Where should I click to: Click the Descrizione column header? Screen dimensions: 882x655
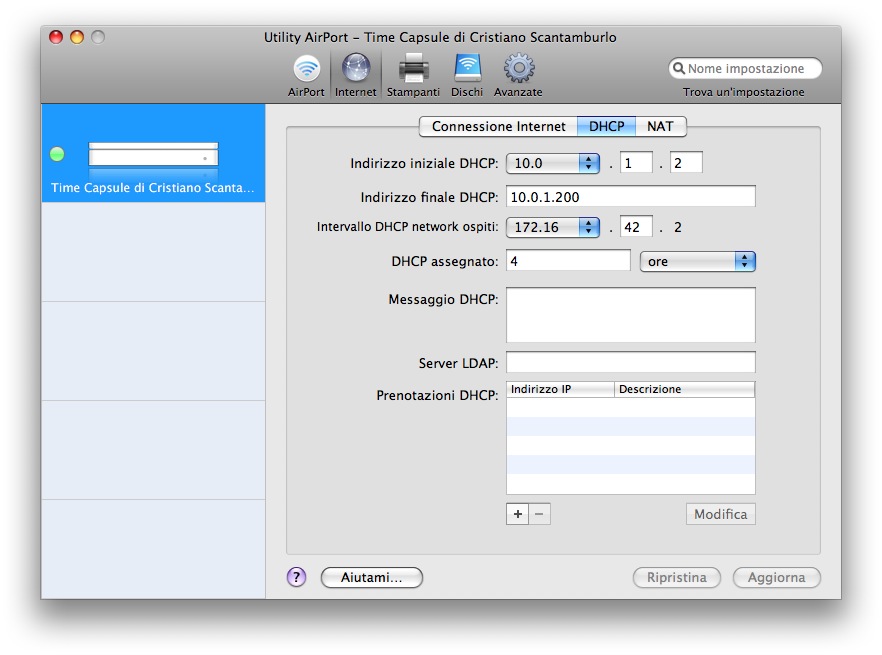685,389
